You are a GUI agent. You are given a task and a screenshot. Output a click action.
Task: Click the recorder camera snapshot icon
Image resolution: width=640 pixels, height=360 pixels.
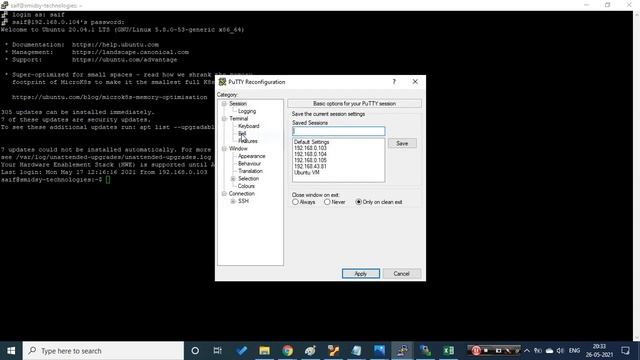click(x=498, y=351)
